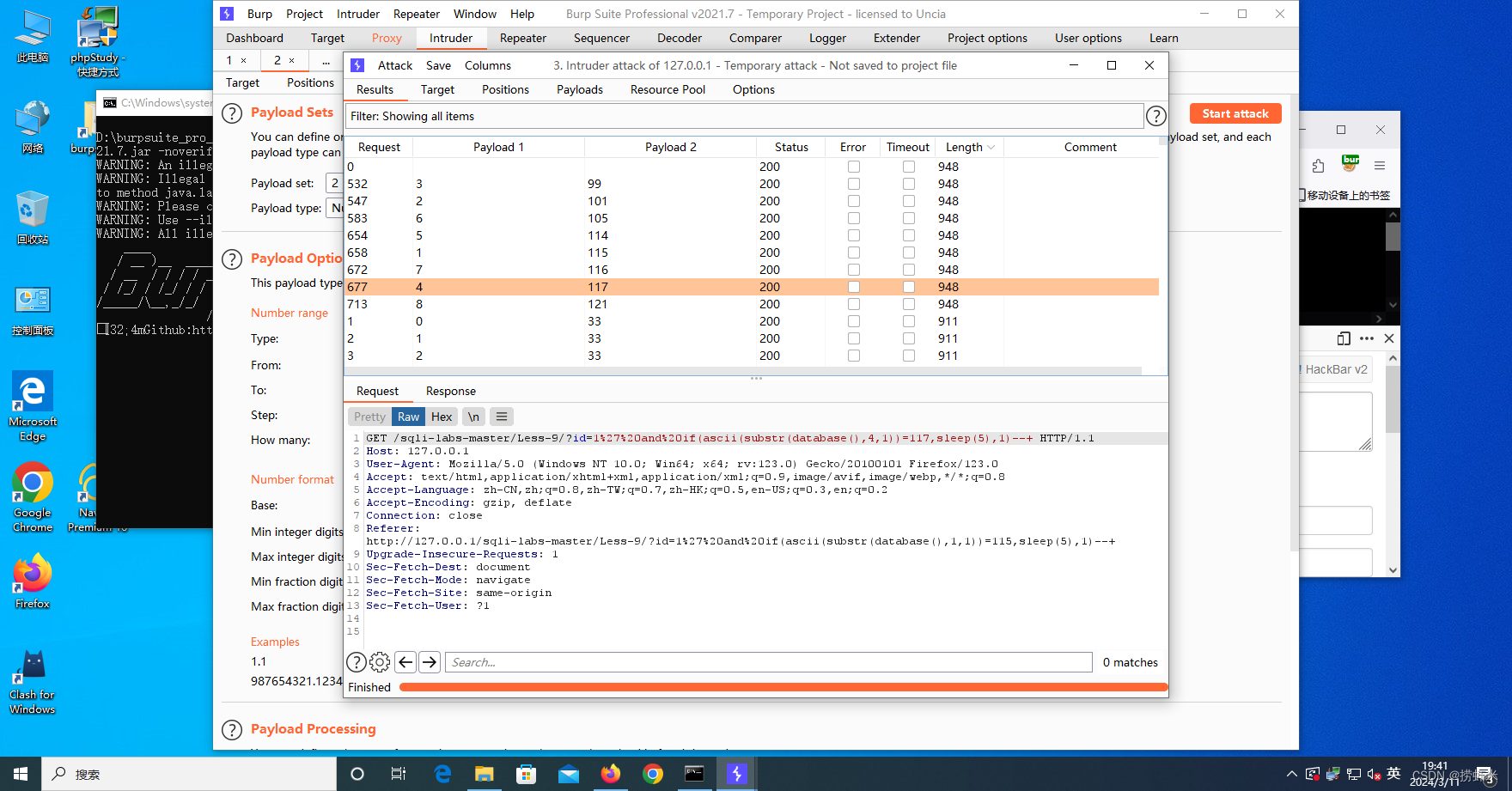Open Recycle Bin desktop icon
This screenshot has height=791, width=1512.
[33, 217]
